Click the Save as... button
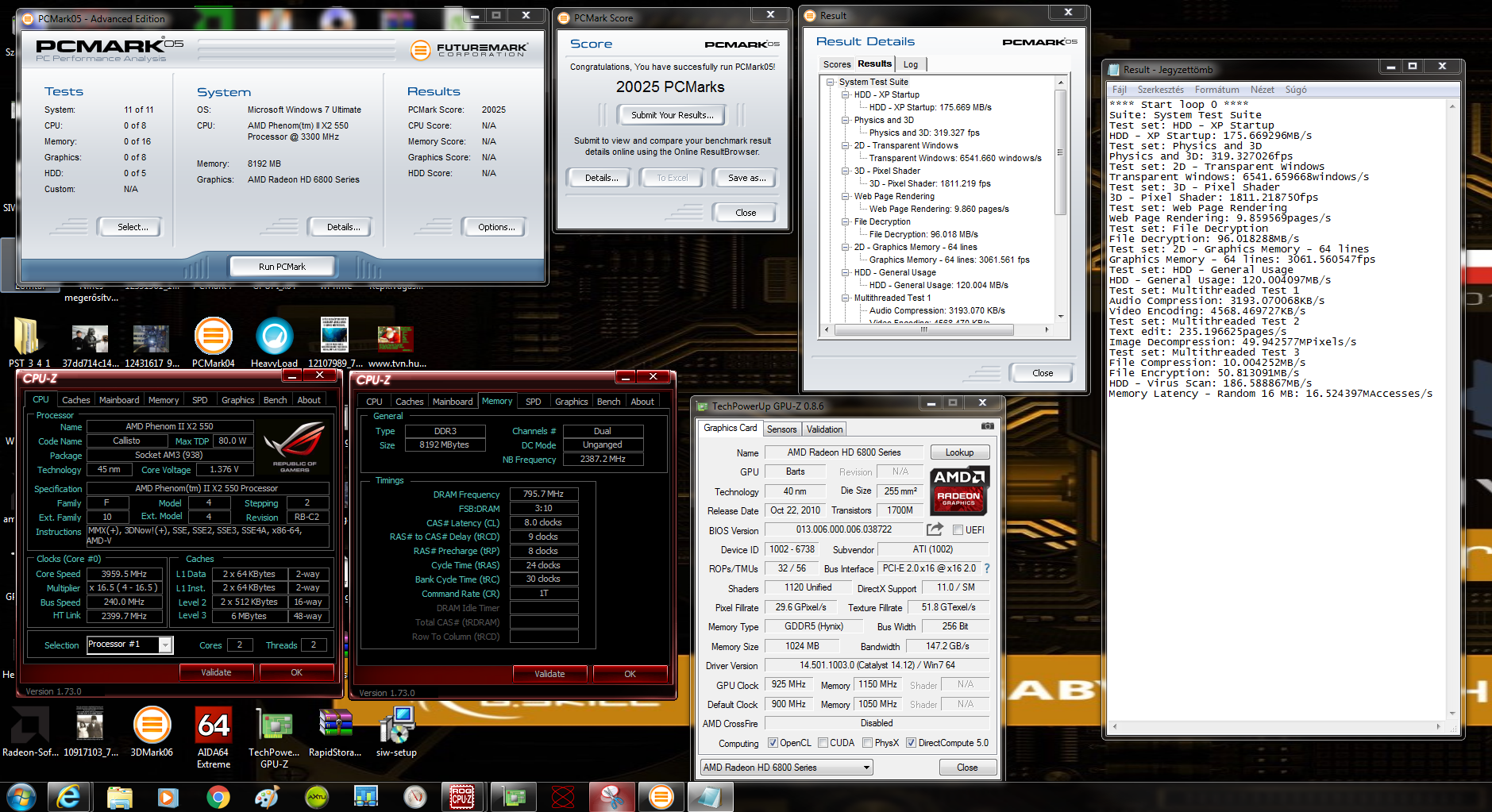 746,178
